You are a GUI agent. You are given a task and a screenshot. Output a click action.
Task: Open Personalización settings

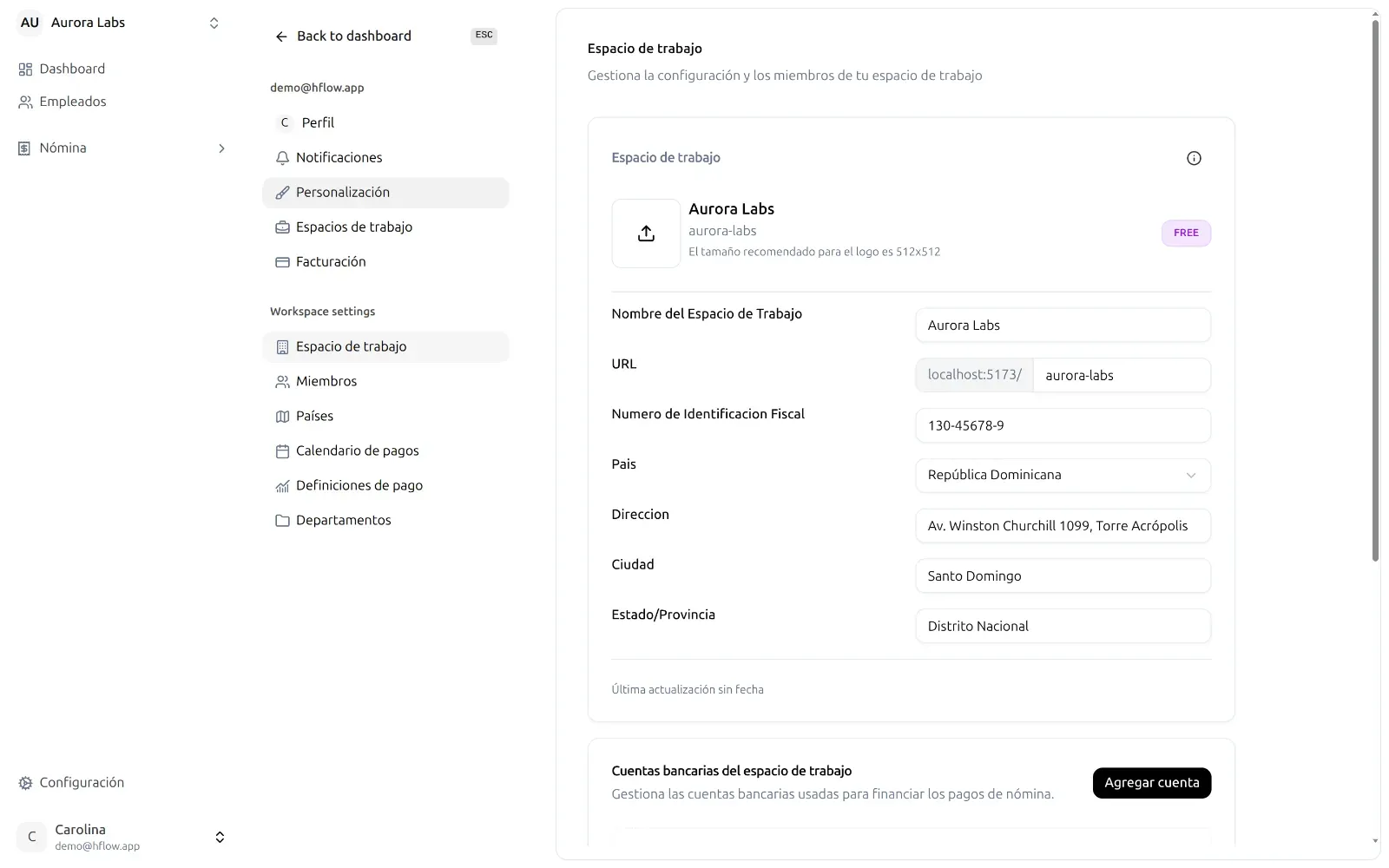pos(385,193)
